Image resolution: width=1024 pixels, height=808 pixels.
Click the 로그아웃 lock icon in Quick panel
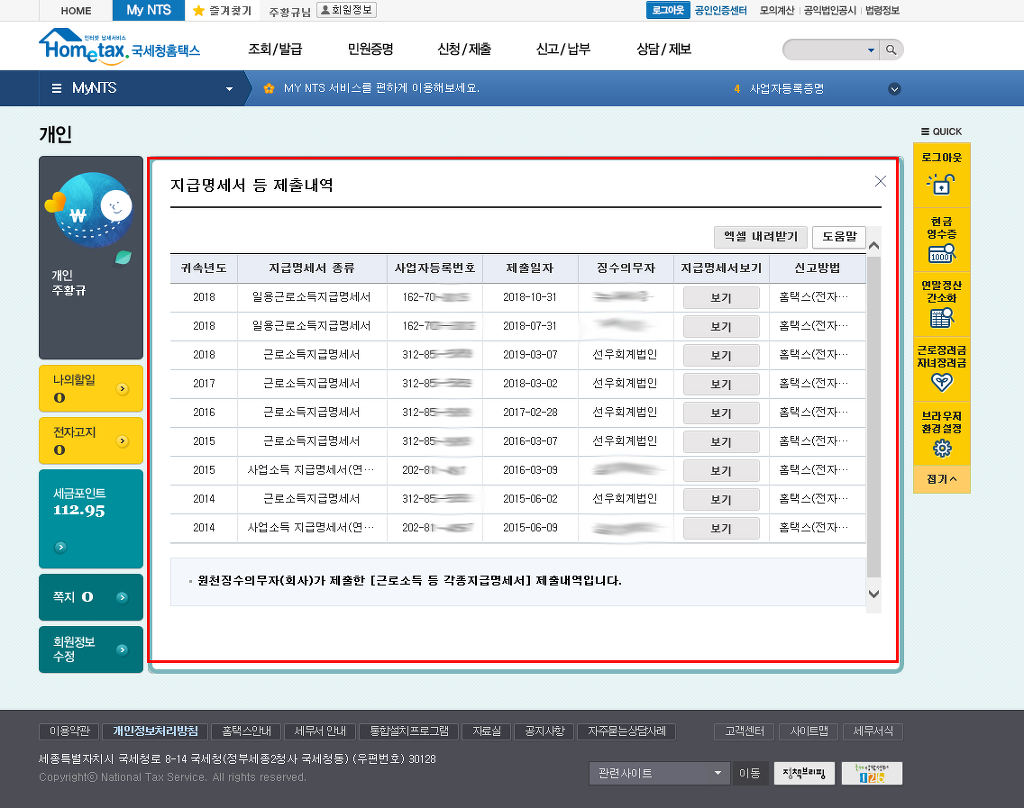pyautogui.click(x=941, y=184)
